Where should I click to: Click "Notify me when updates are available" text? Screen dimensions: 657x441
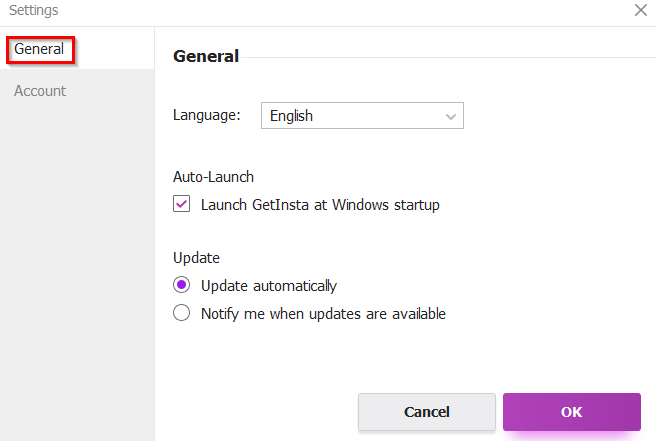point(323,314)
